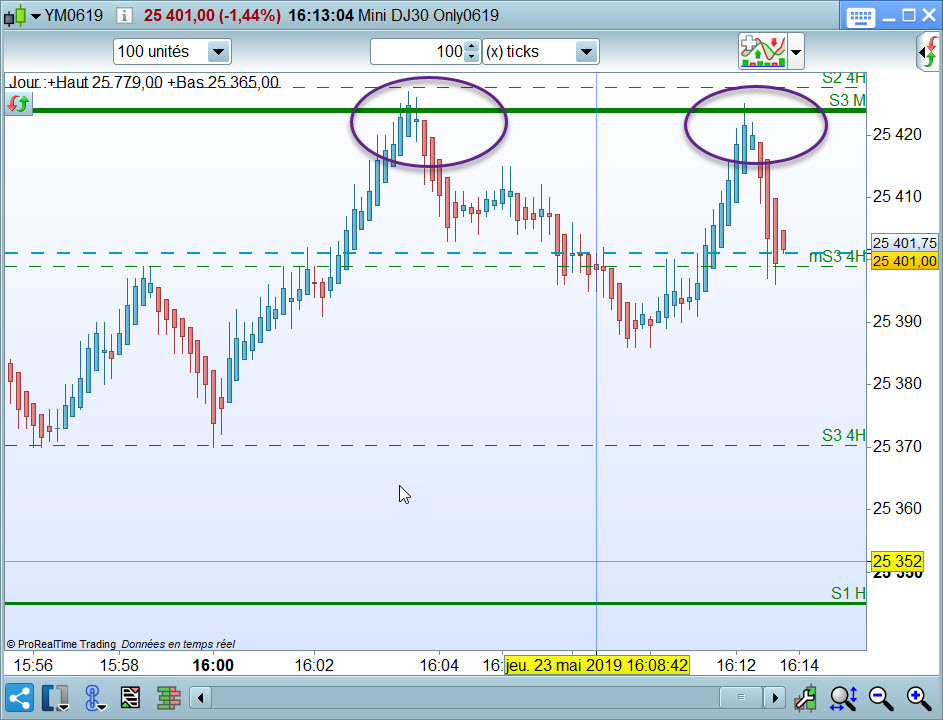Click the 25 370 price axis label
This screenshot has width=943, height=720.
tap(897, 446)
